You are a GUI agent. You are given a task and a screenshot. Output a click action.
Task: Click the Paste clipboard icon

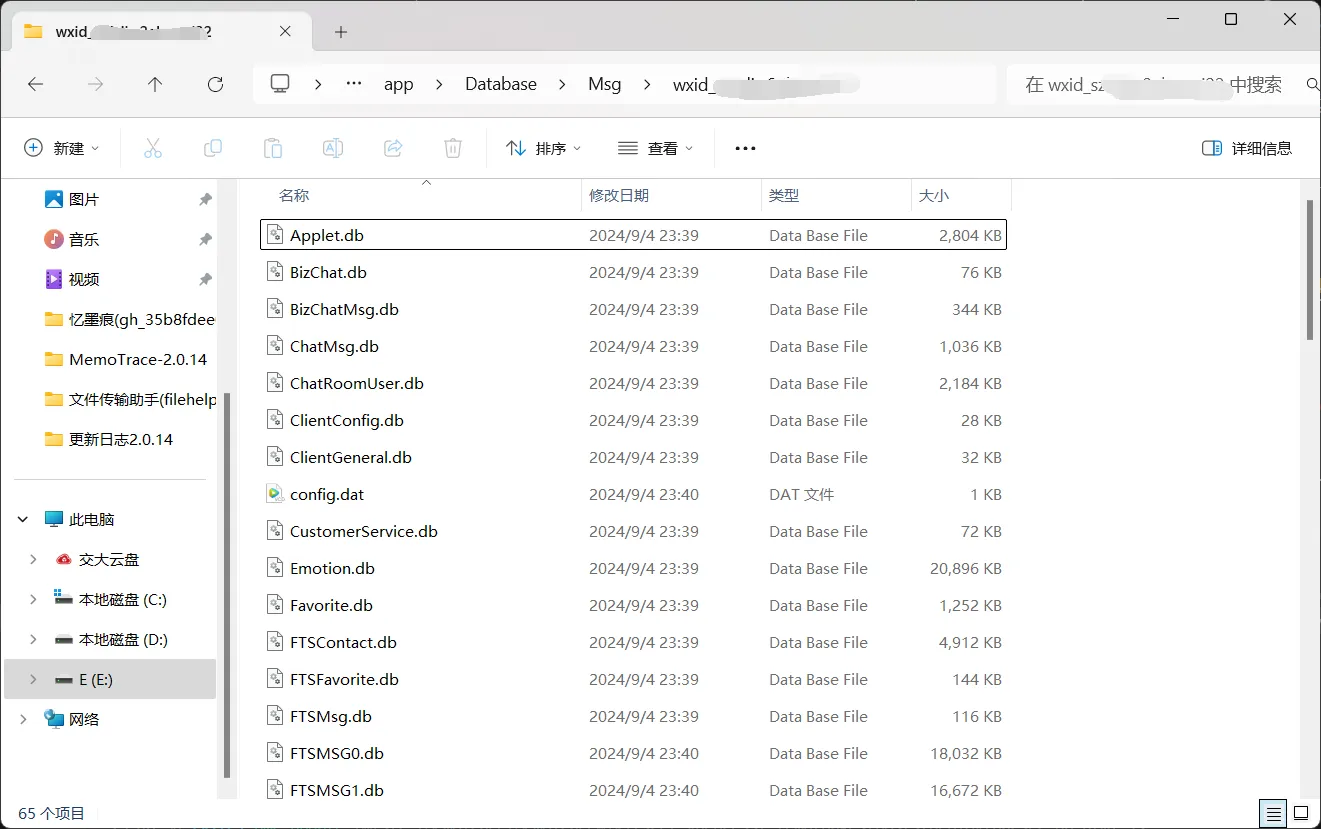coord(273,148)
